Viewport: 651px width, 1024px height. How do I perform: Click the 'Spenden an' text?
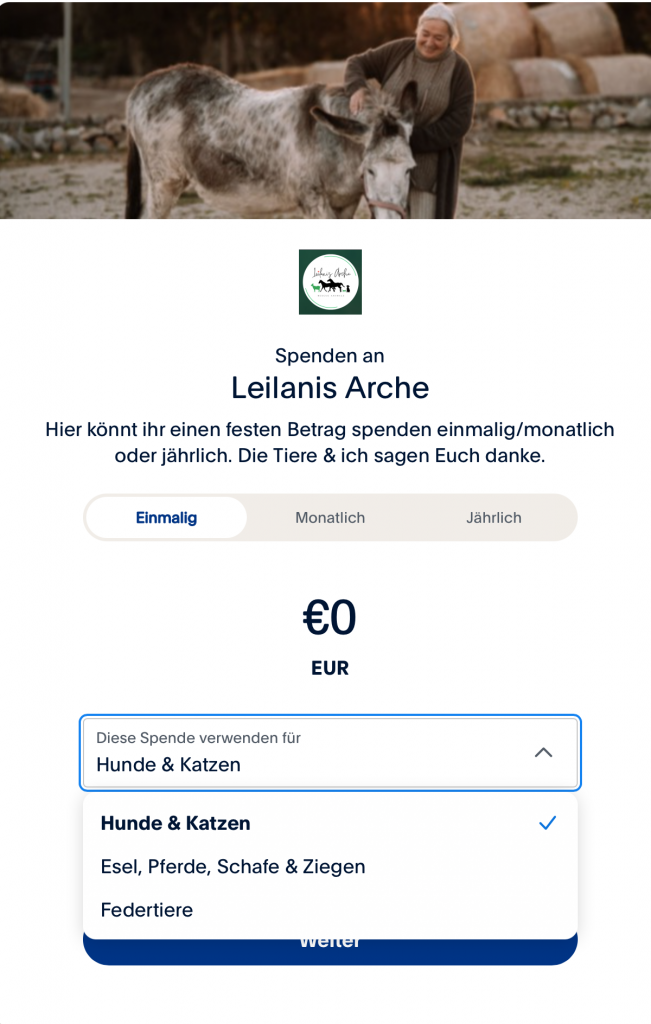pos(330,356)
